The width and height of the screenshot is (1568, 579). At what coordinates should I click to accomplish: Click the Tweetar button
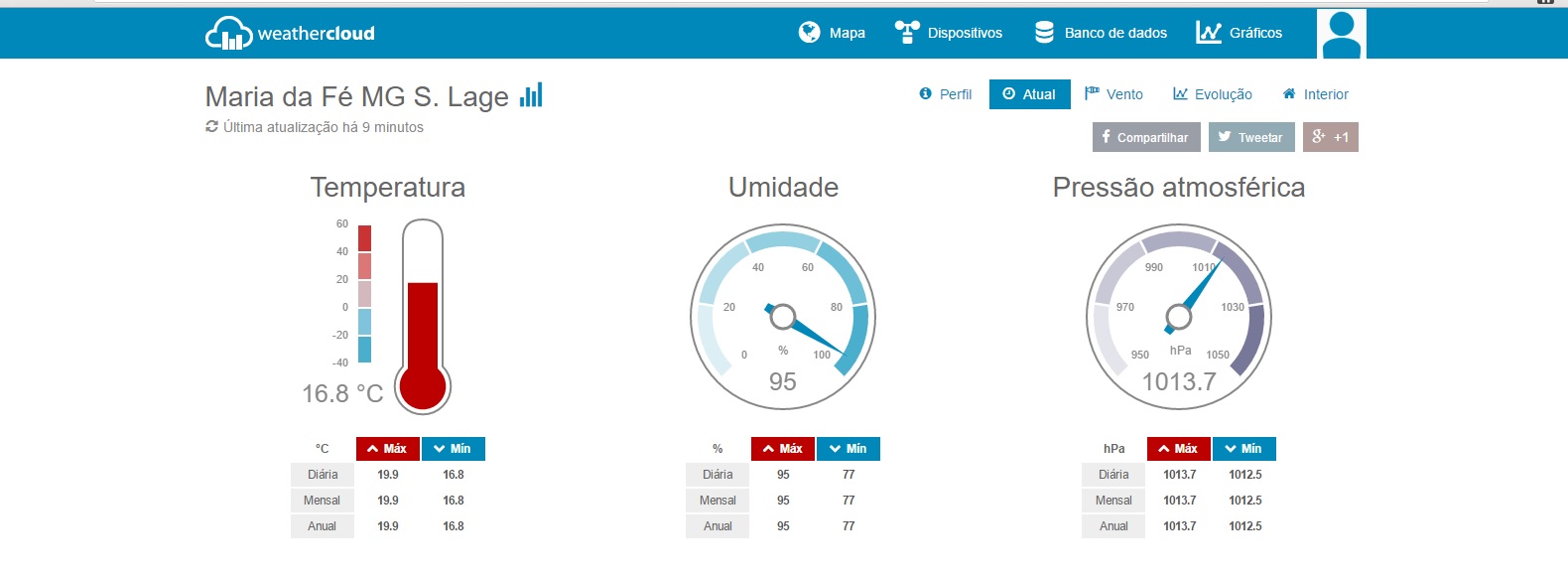coord(1251,137)
